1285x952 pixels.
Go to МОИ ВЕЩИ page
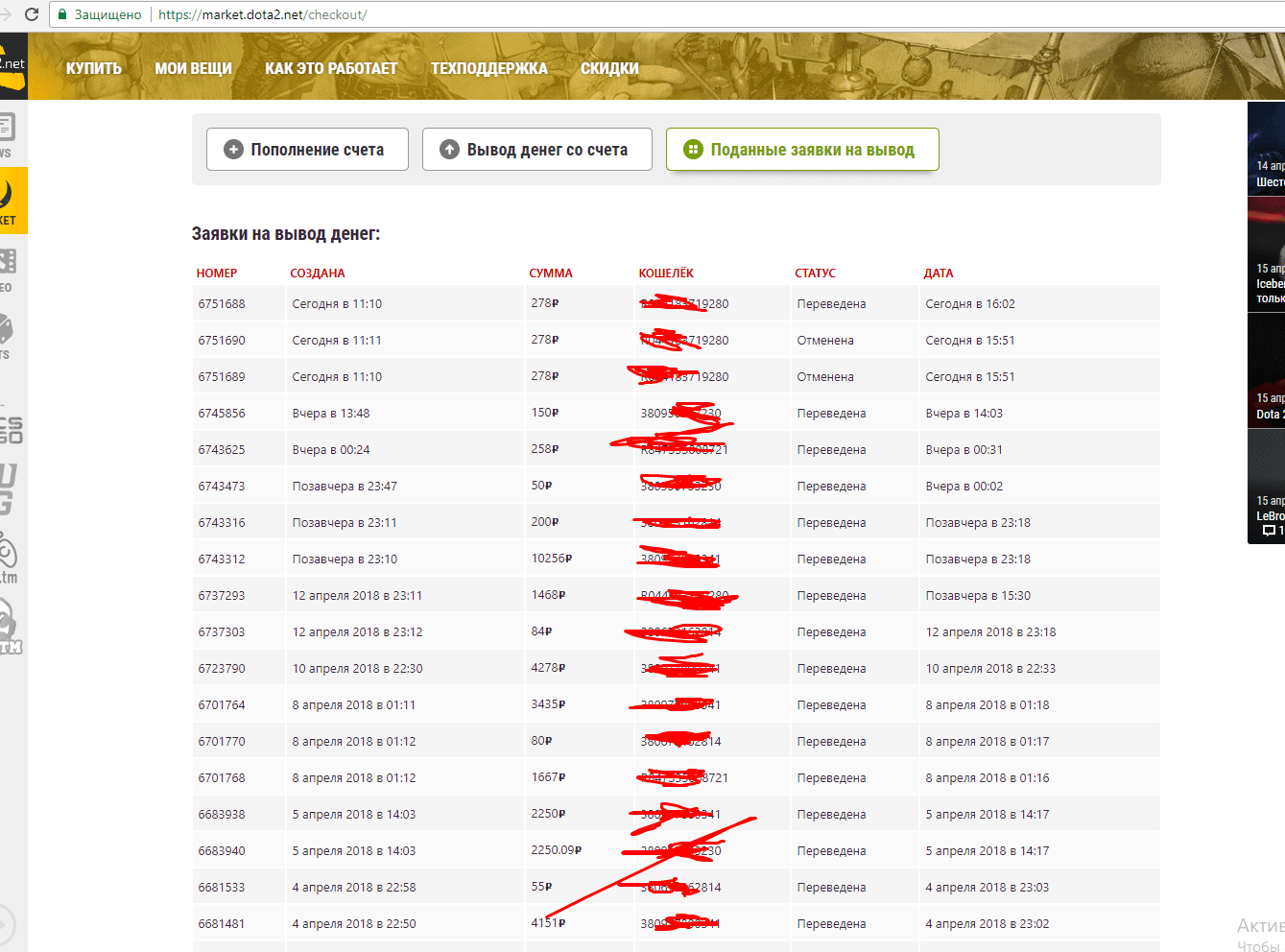[x=193, y=68]
